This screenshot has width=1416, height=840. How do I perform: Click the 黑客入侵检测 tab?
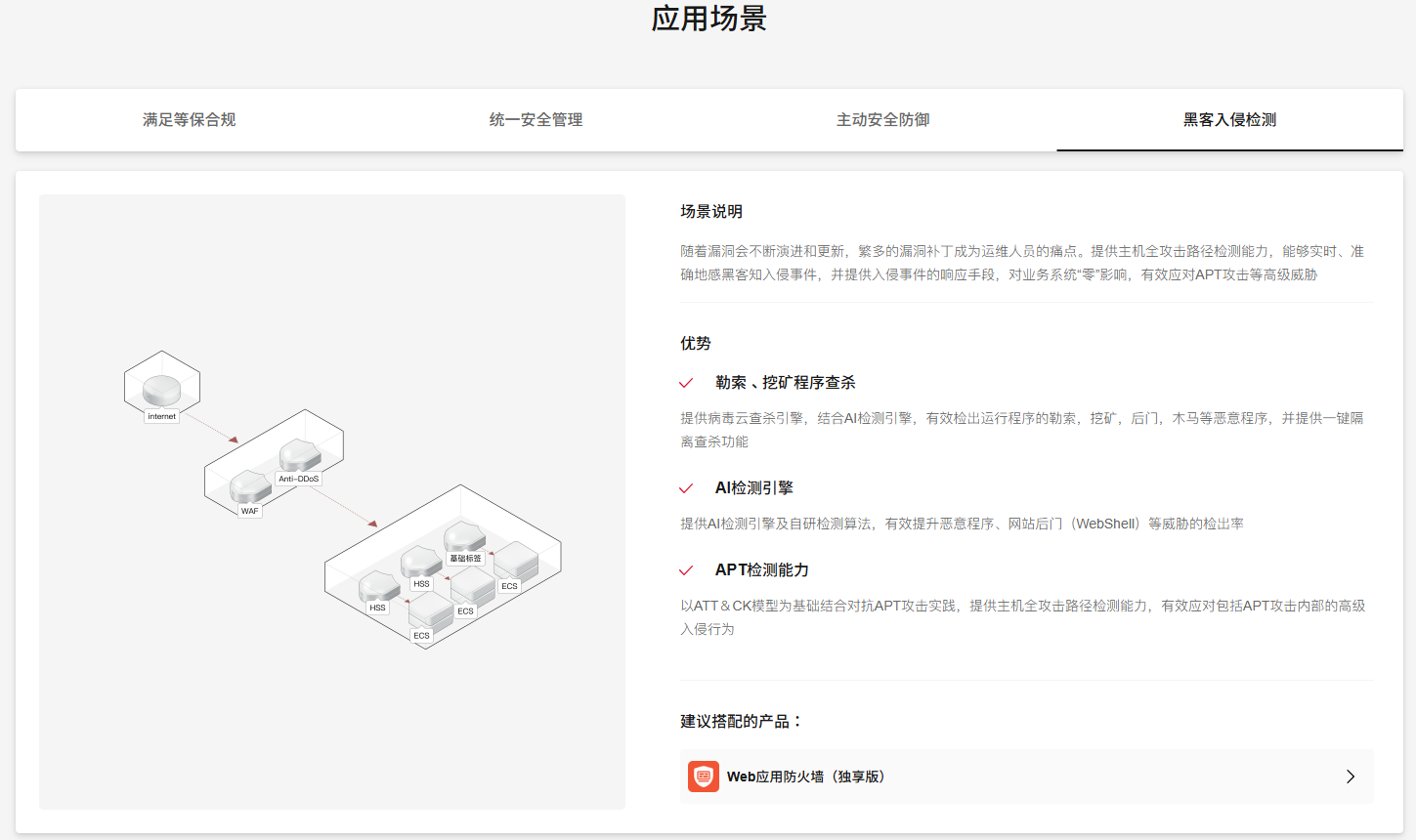coord(1229,120)
